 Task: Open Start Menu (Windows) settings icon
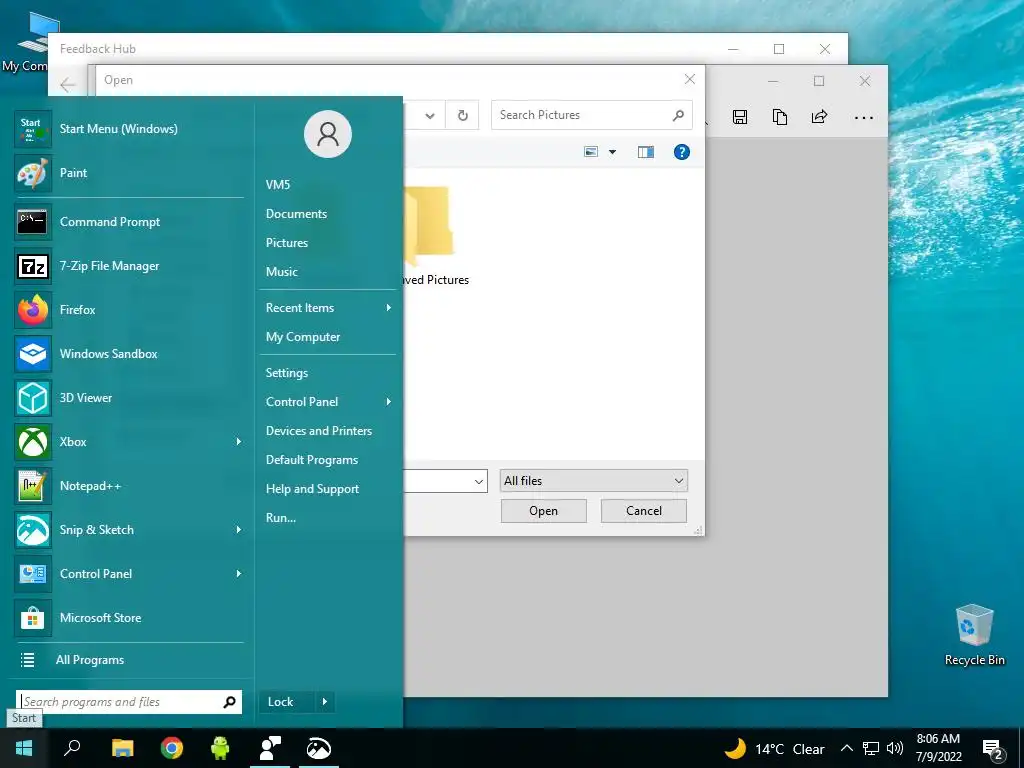tap(33, 129)
